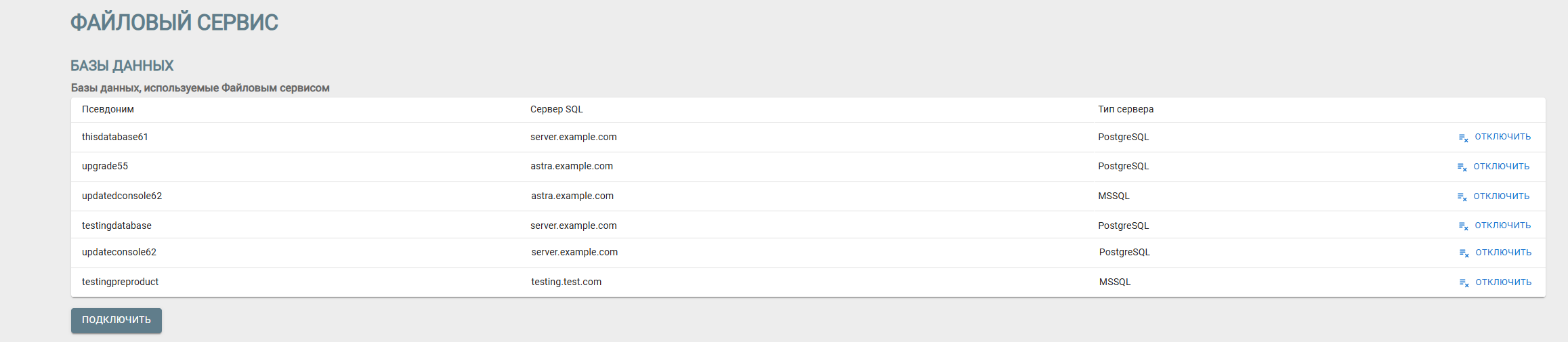Screen dimensions: 1568x342
Task: Click the disconnect icon for updatedconsole62
Action: pyautogui.click(x=1462, y=197)
